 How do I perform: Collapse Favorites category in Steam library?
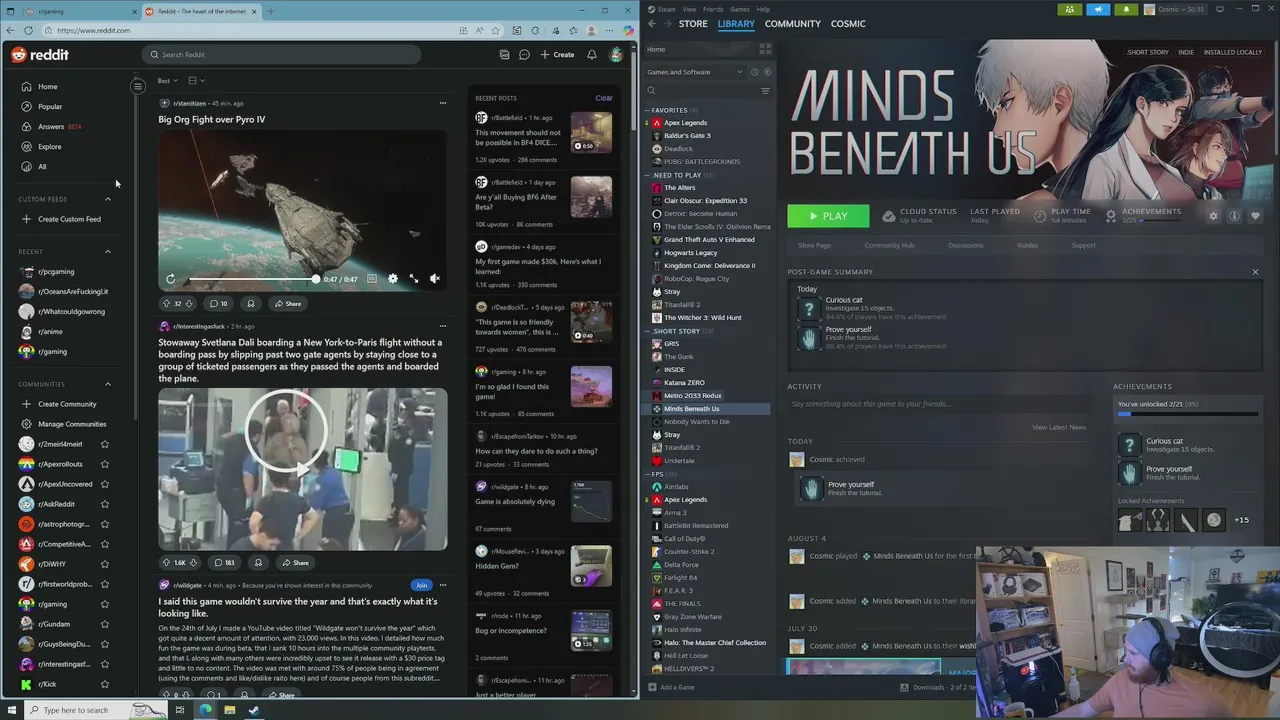[647, 110]
